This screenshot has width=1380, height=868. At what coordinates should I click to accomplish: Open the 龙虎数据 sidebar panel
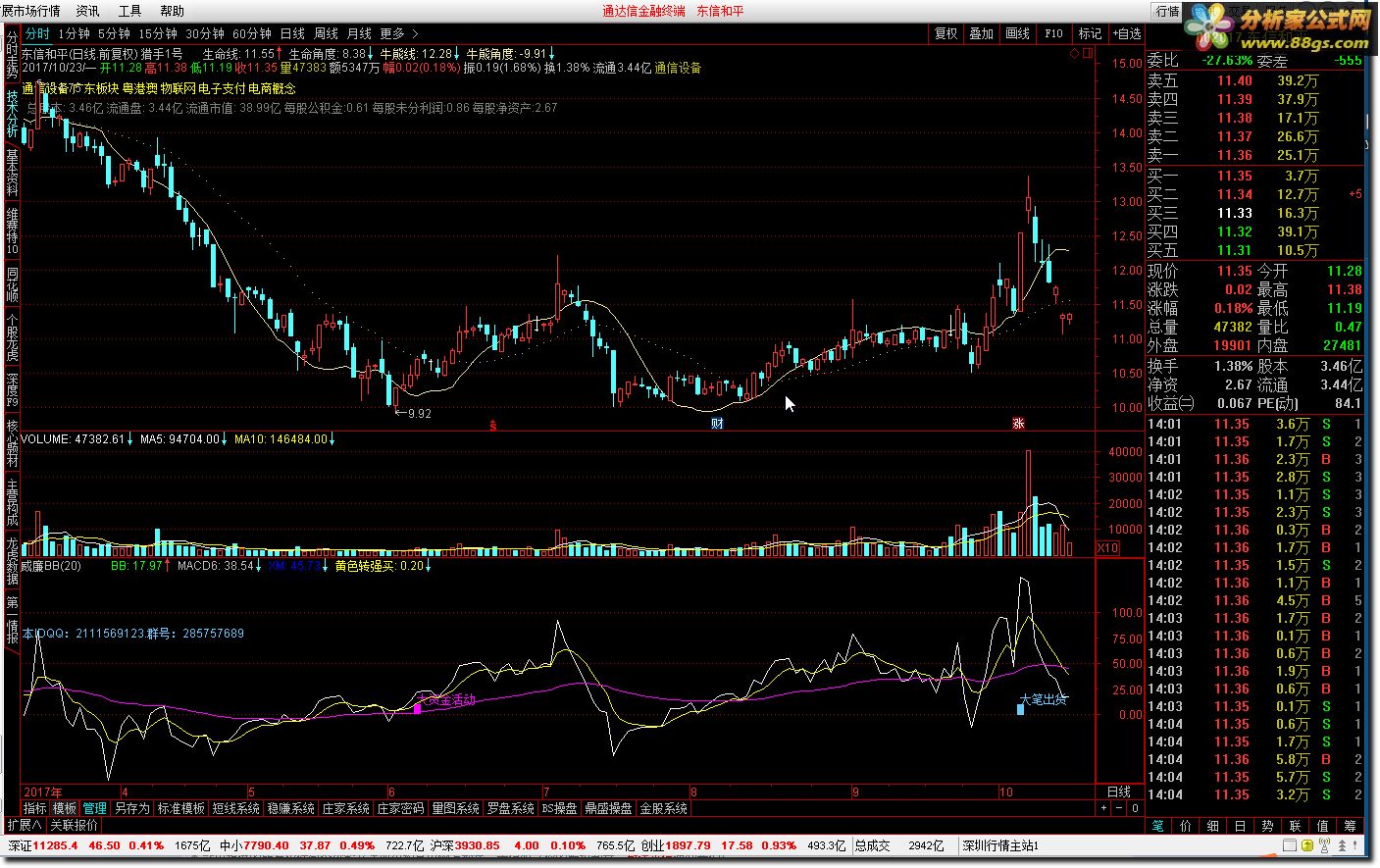pyautogui.click(x=12, y=560)
